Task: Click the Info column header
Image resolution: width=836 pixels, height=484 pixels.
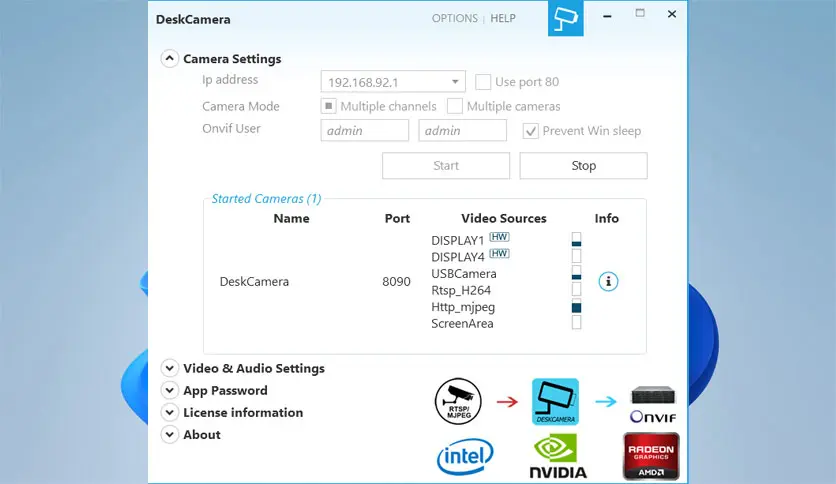Action: click(607, 218)
